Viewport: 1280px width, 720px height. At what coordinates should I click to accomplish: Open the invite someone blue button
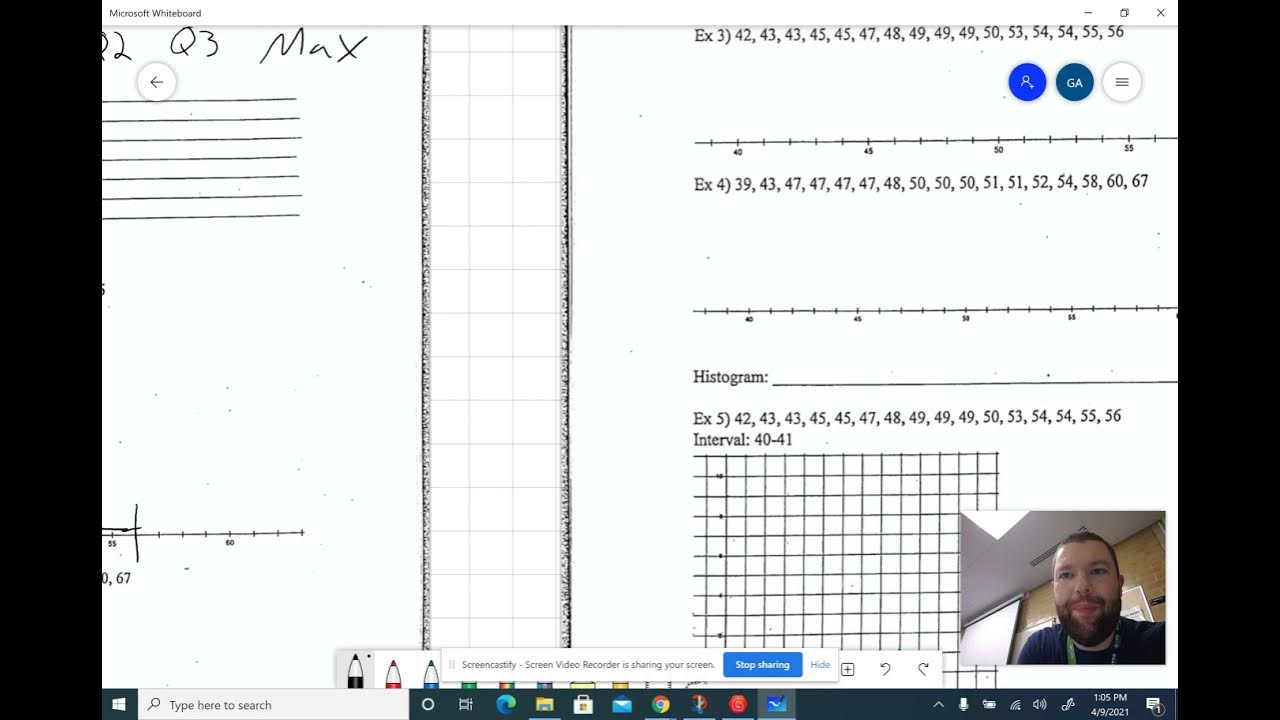tap(1027, 82)
